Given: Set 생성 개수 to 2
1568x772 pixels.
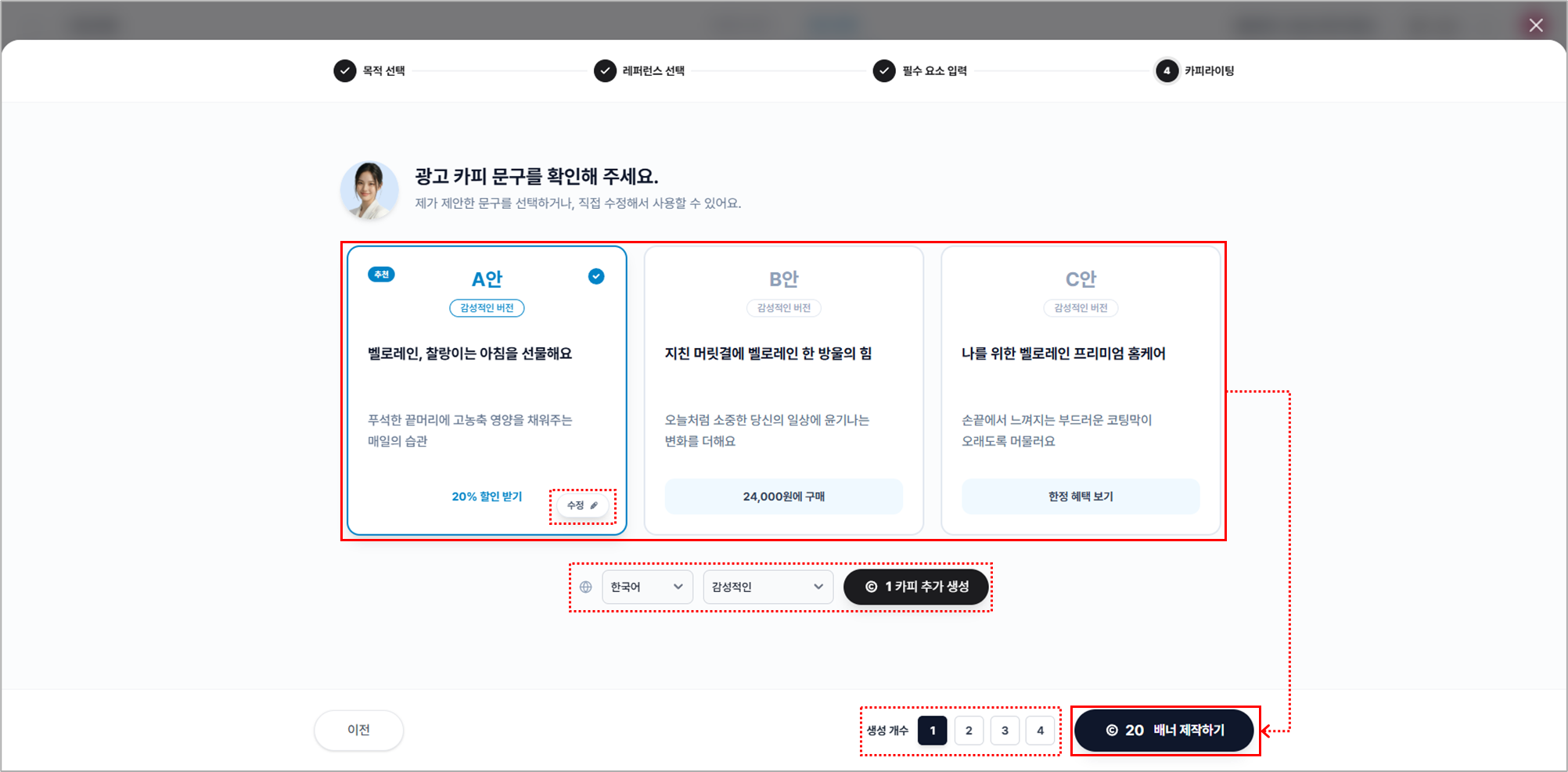Looking at the screenshot, I should pos(969,731).
